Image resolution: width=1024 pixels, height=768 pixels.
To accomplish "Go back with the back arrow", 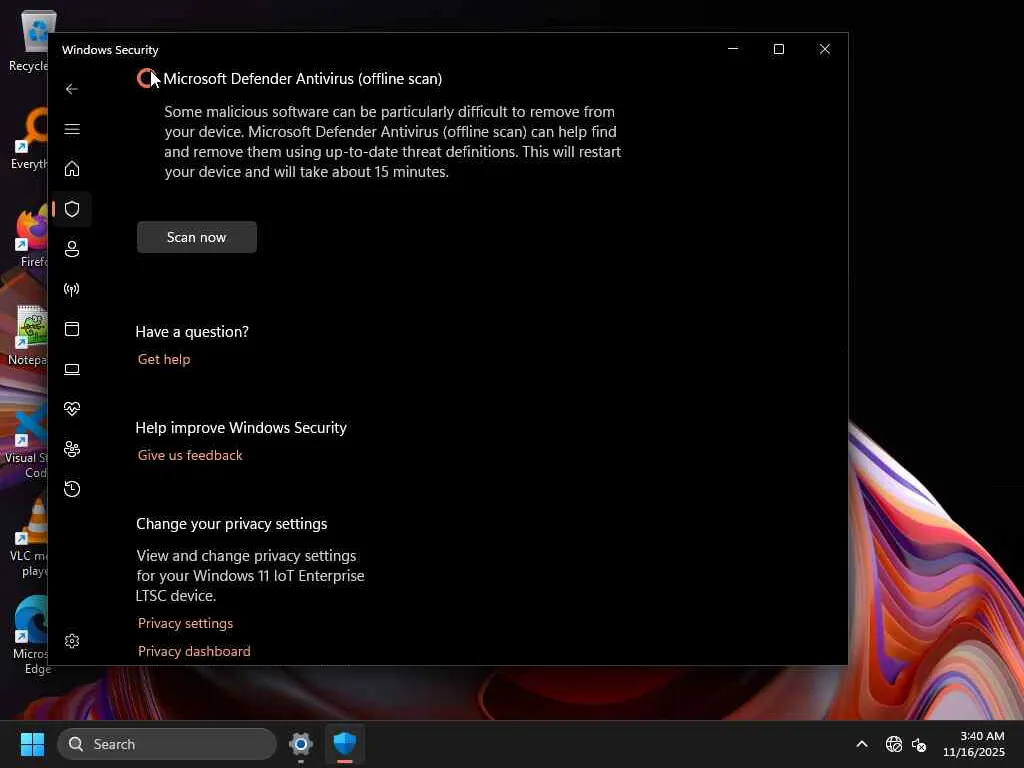I will (72, 89).
